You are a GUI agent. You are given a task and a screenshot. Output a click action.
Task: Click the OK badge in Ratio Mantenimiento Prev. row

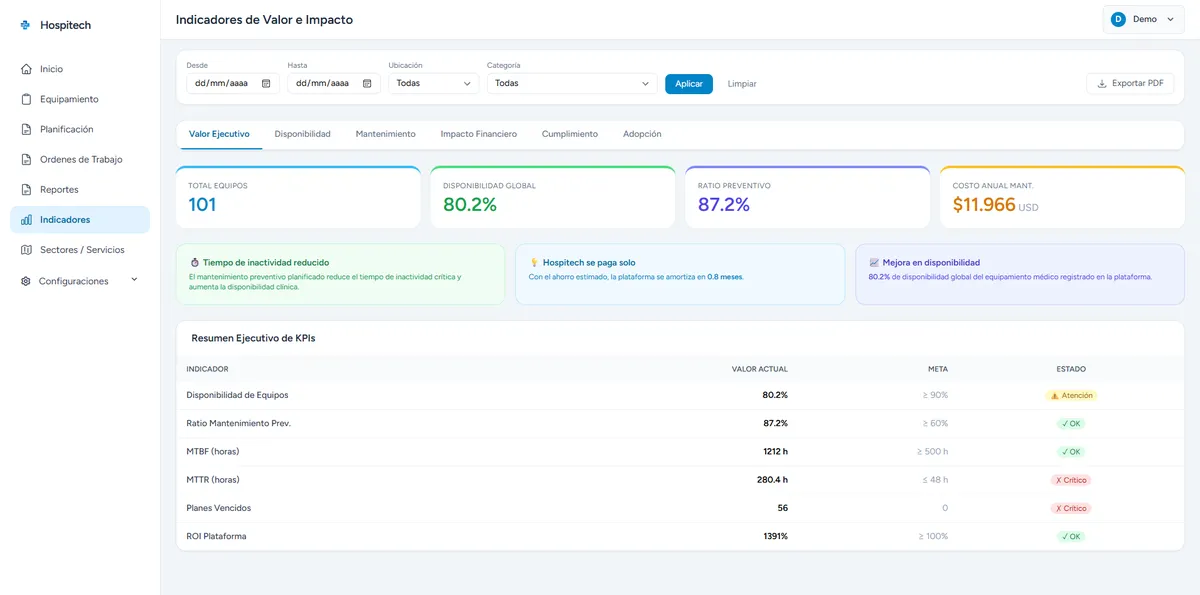pyautogui.click(x=1071, y=423)
